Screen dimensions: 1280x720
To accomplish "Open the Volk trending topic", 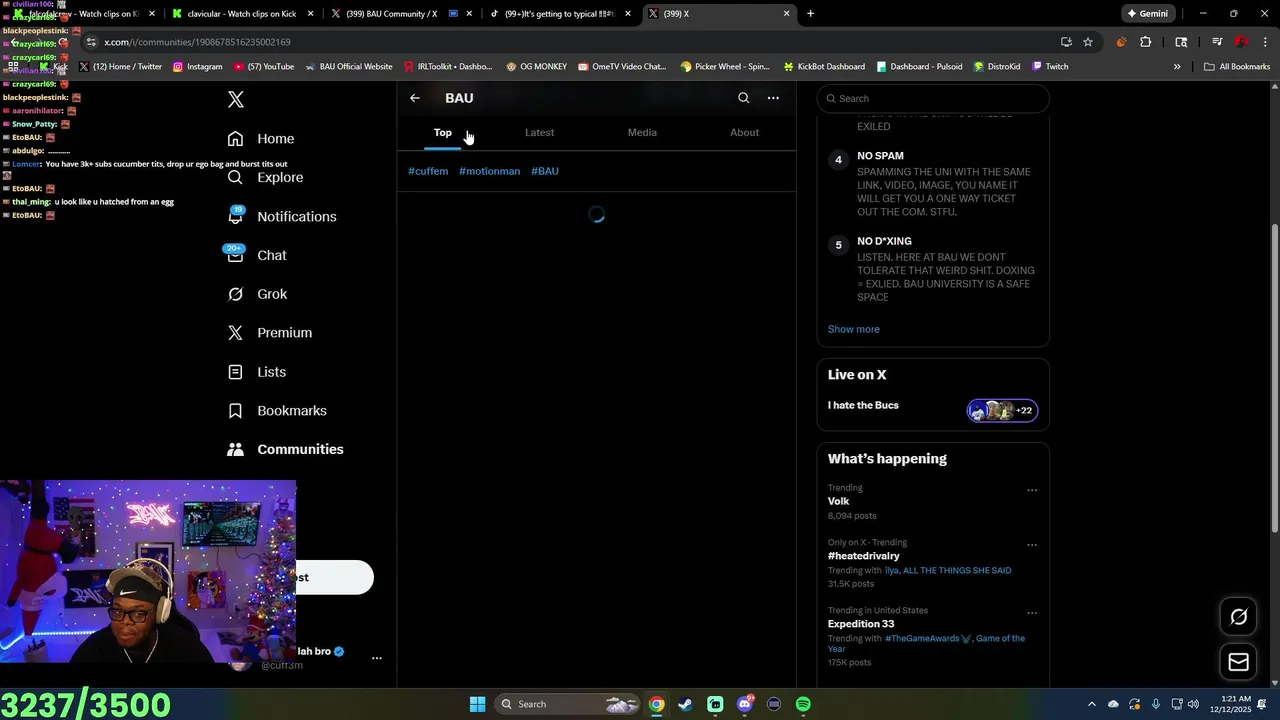I will [838, 501].
